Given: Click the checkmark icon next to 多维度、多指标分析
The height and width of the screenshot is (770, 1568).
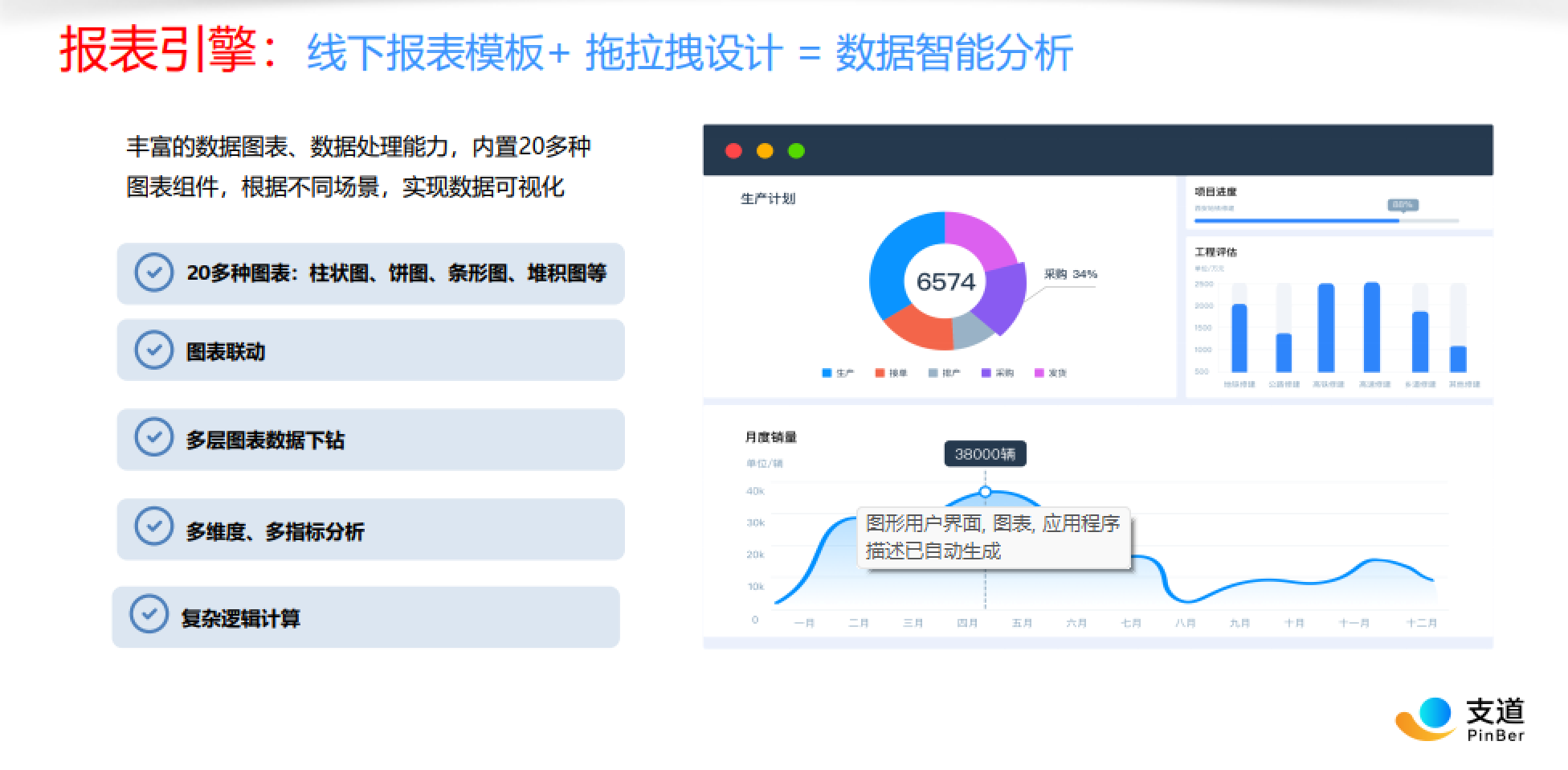Looking at the screenshot, I should point(153,527).
